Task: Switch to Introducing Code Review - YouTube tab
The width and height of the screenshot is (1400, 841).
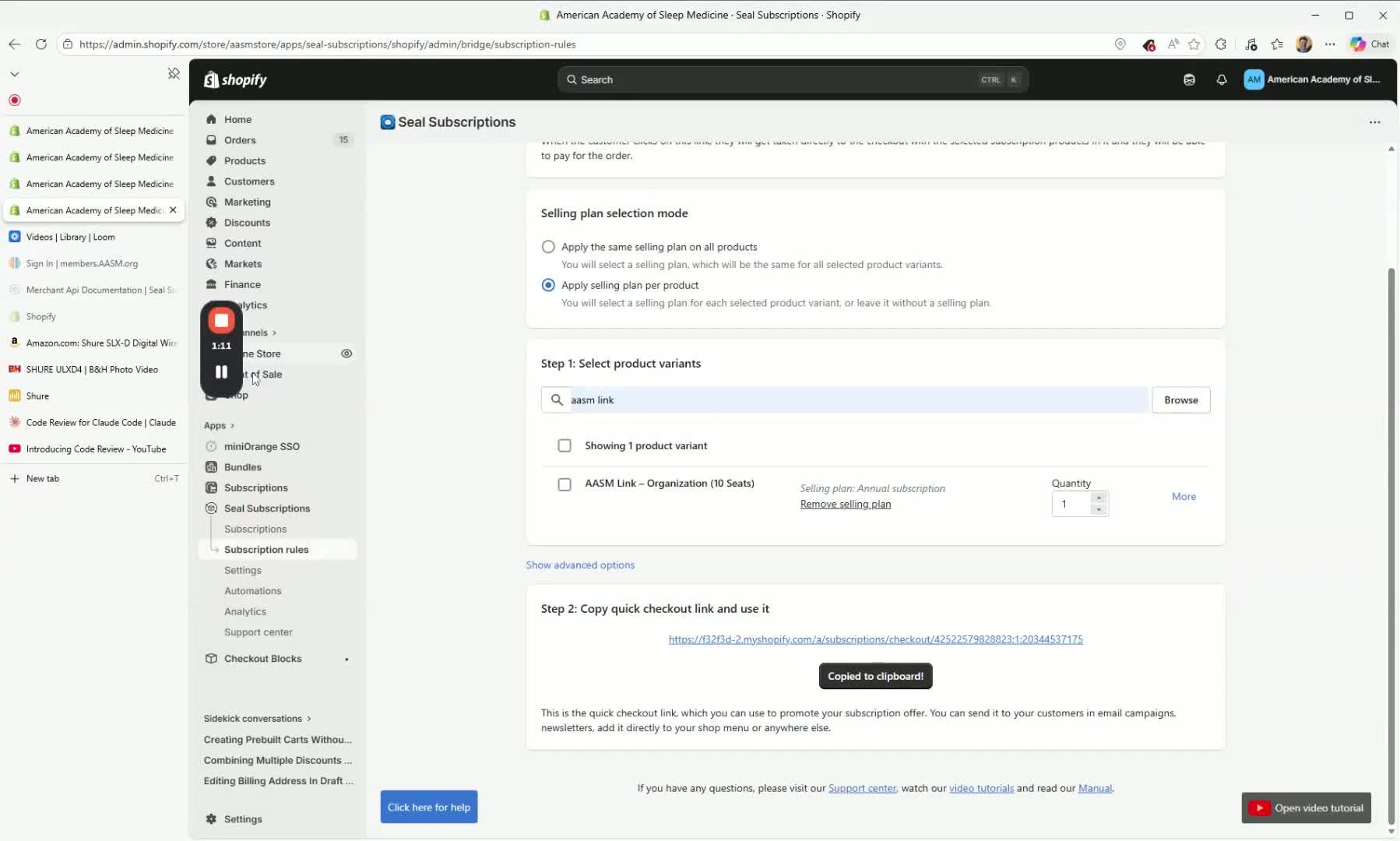Action: coord(93,449)
